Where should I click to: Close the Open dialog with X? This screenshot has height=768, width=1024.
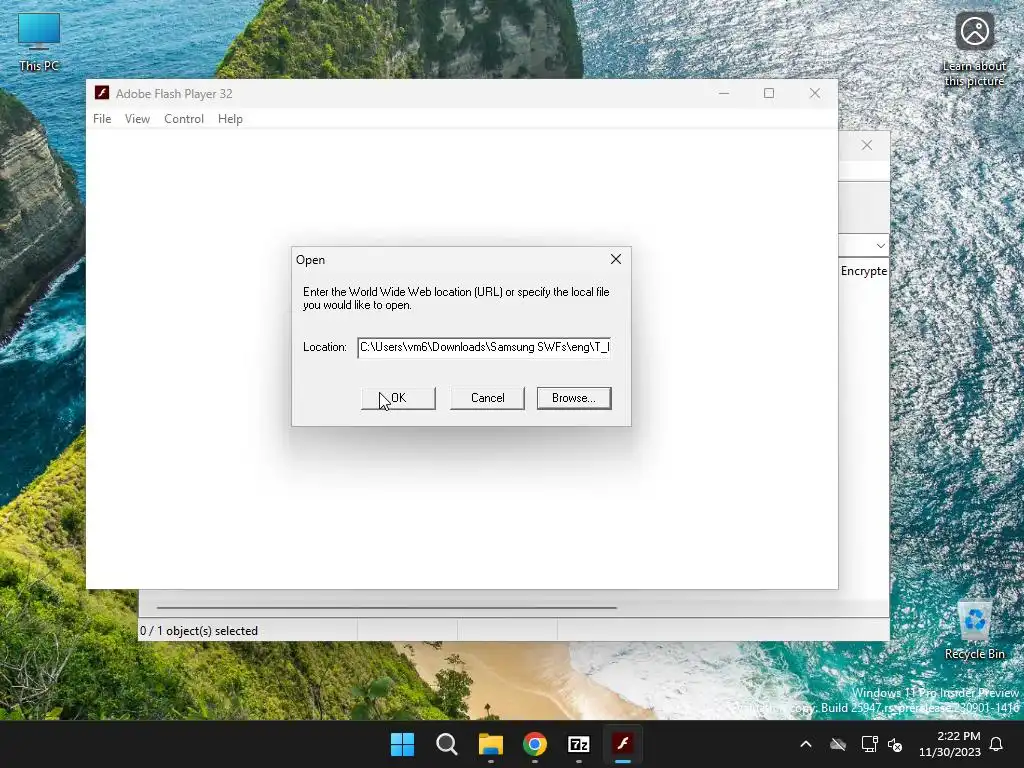coord(616,259)
